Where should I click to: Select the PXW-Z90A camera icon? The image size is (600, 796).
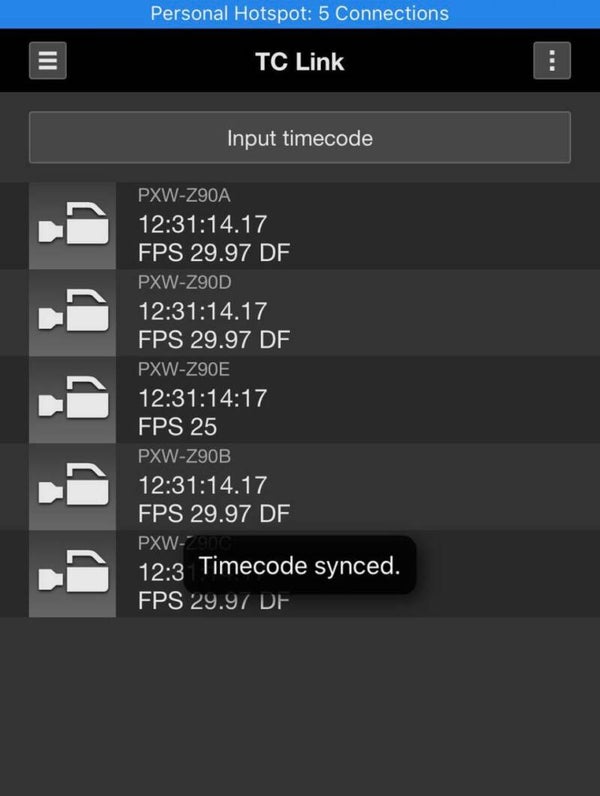pyautogui.click(x=73, y=226)
